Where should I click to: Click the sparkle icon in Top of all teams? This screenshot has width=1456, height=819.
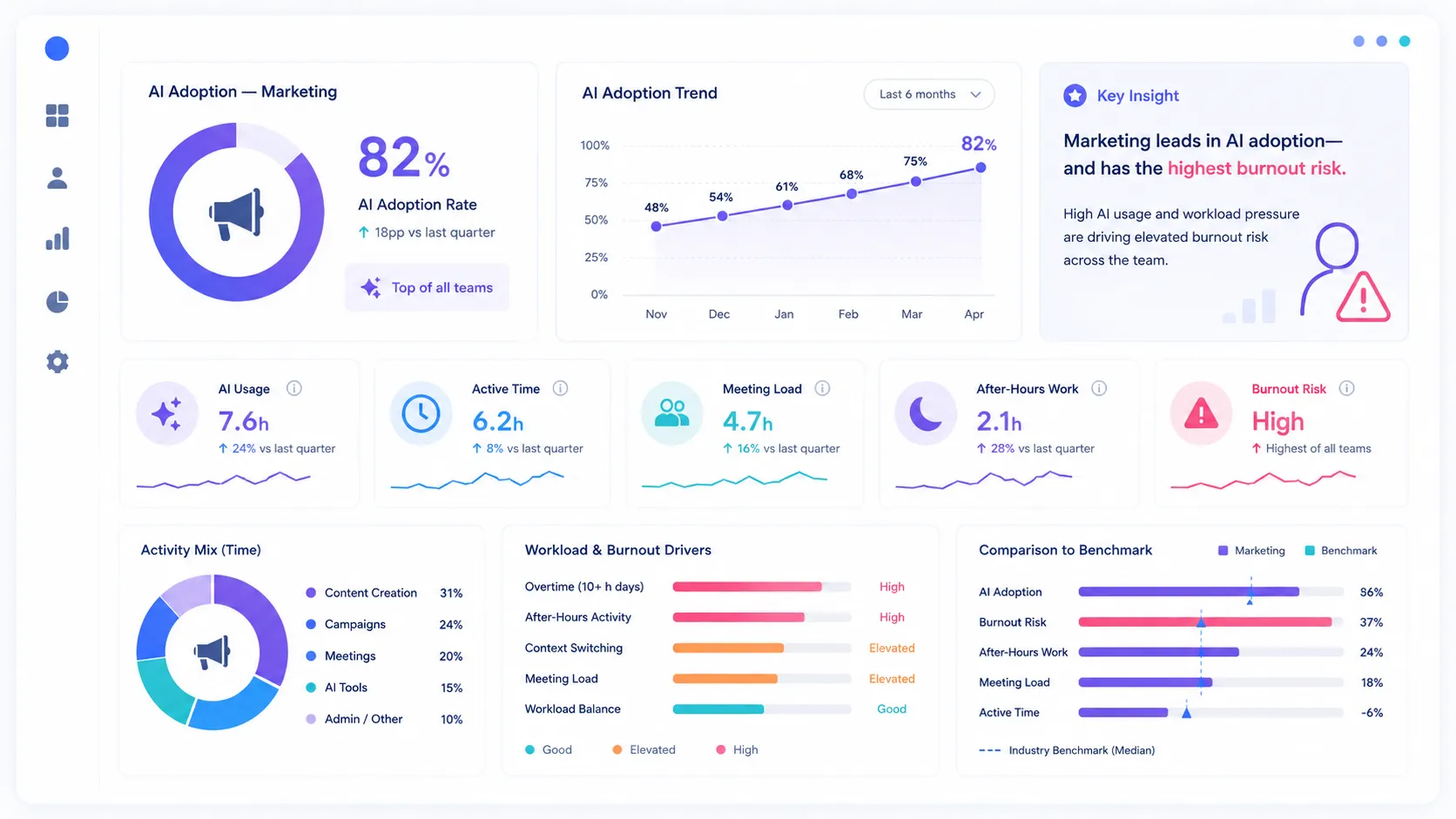371,288
